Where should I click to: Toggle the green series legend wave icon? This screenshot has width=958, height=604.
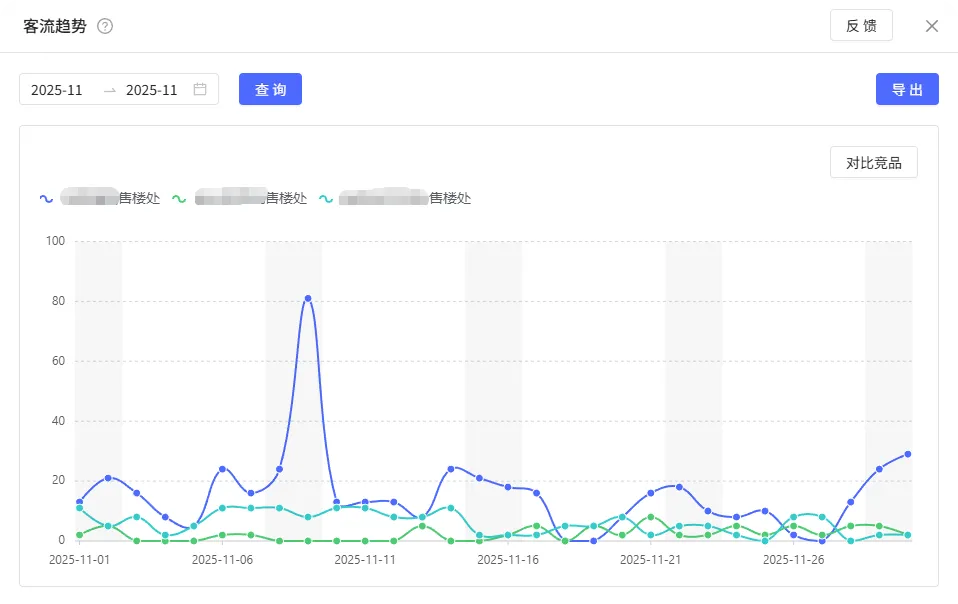coord(179,199)
